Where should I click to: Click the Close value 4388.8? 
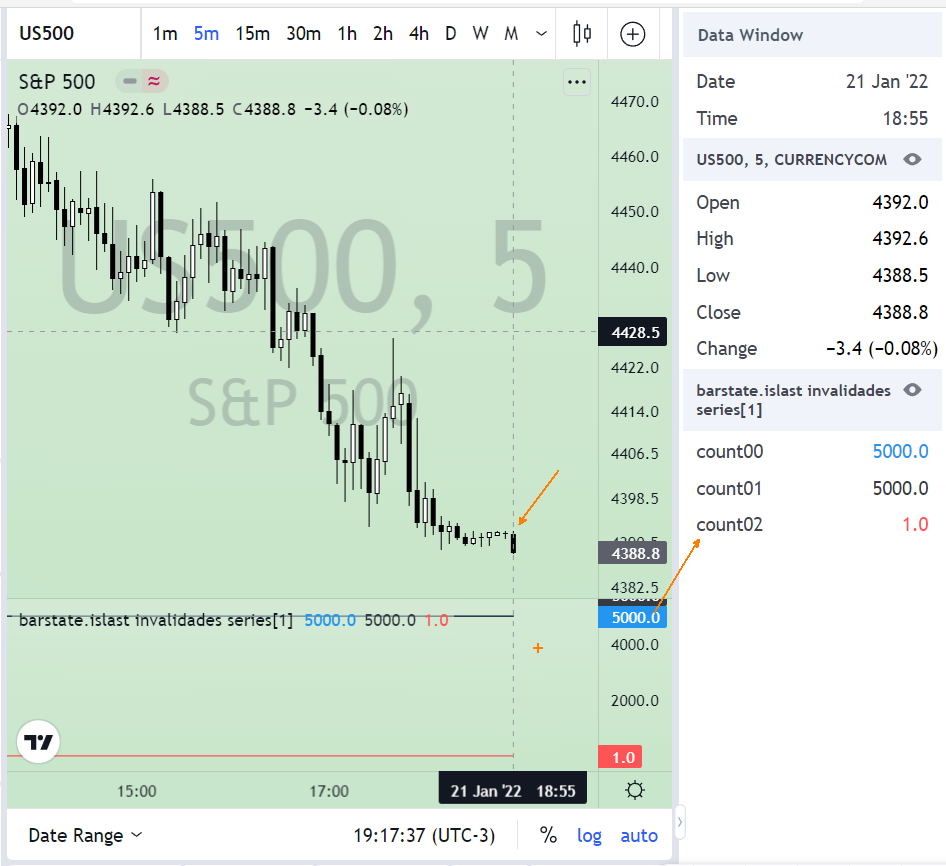[x=900, y=312]
